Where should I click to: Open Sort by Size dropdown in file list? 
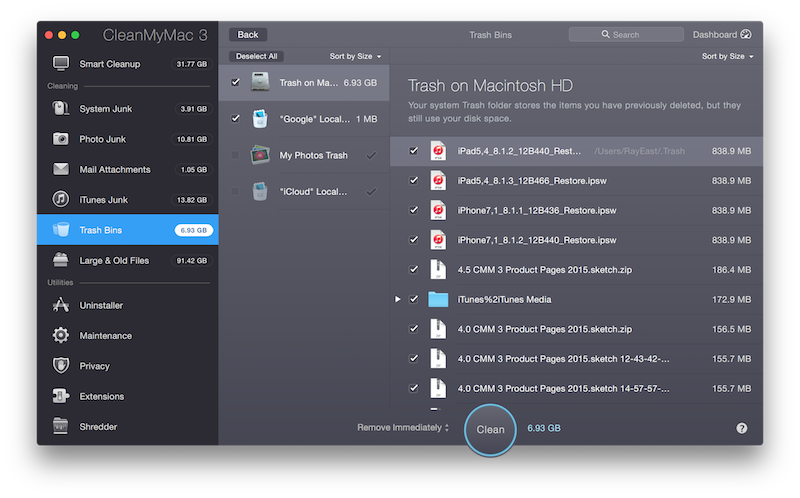(727, 56)
